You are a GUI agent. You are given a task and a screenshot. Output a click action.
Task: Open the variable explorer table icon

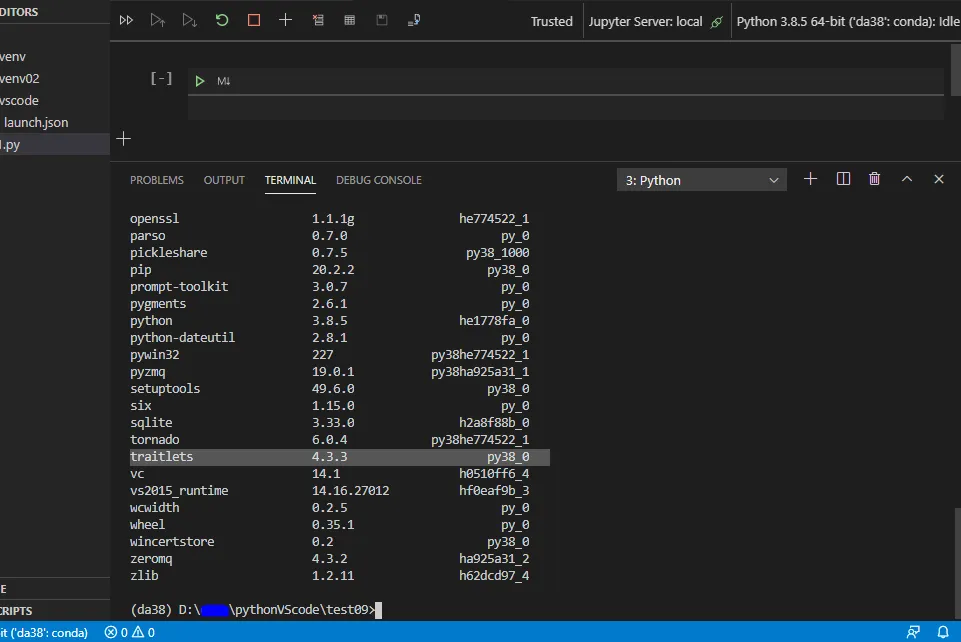pyautogui.click(x=349, y=20)
